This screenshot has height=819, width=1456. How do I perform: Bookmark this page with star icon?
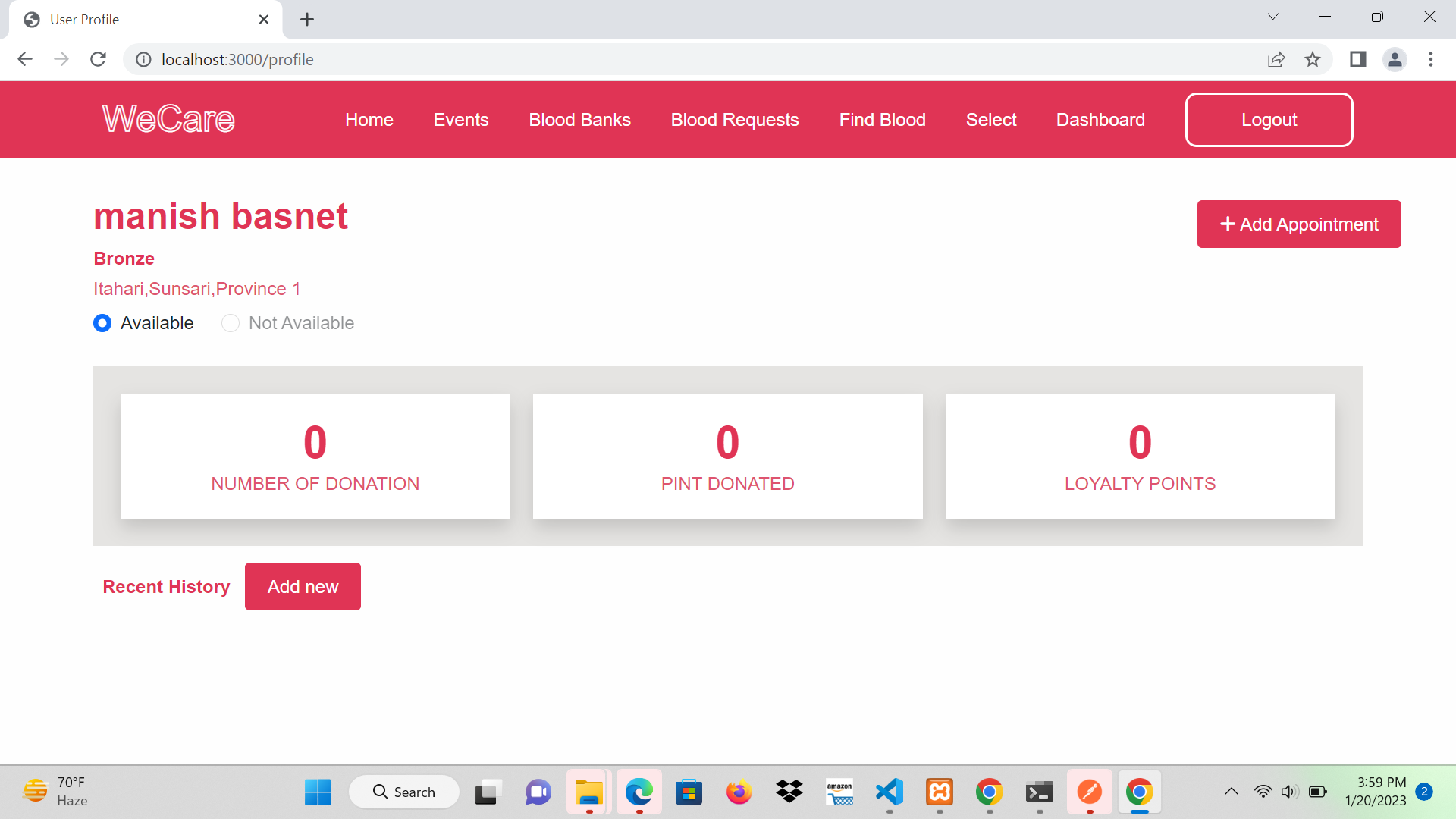point(1313,59)
